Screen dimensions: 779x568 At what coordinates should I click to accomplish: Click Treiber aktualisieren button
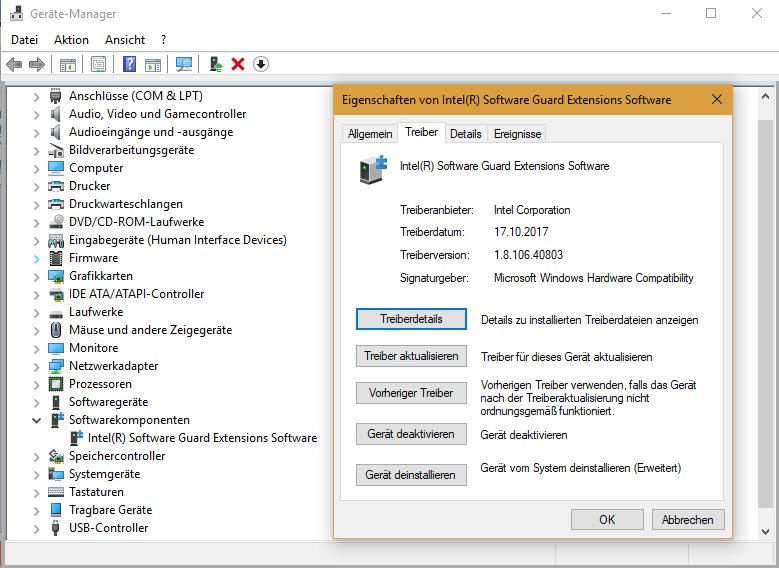(411, 356)
